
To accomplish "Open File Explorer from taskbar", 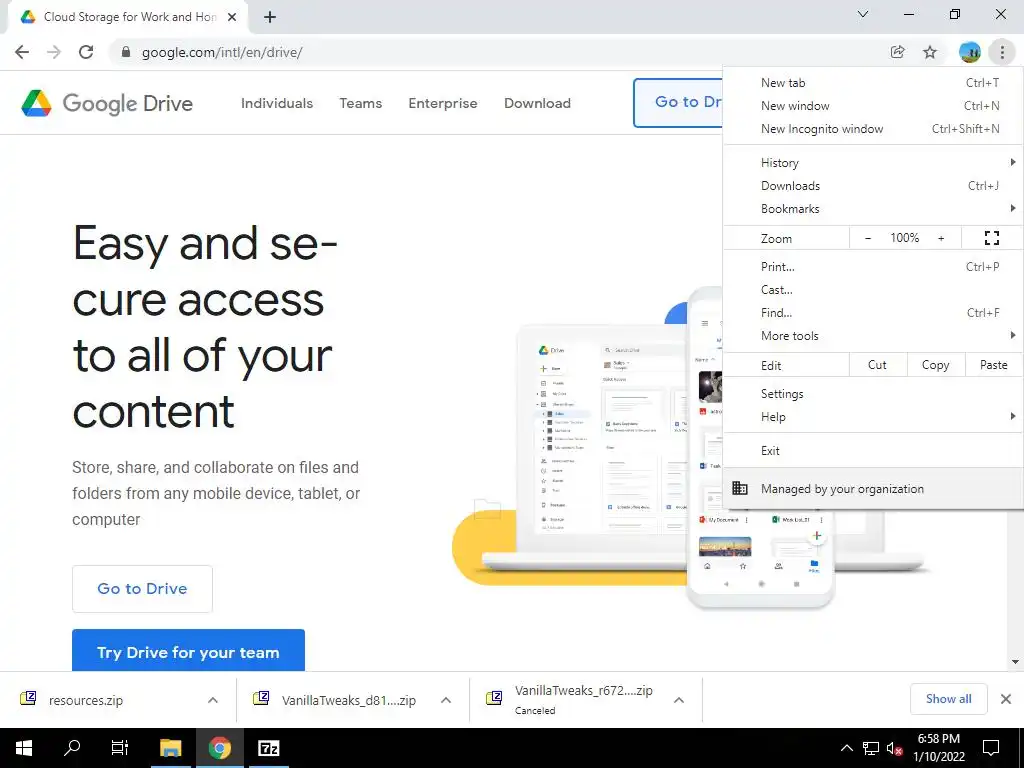I will (x=170, y=748).
